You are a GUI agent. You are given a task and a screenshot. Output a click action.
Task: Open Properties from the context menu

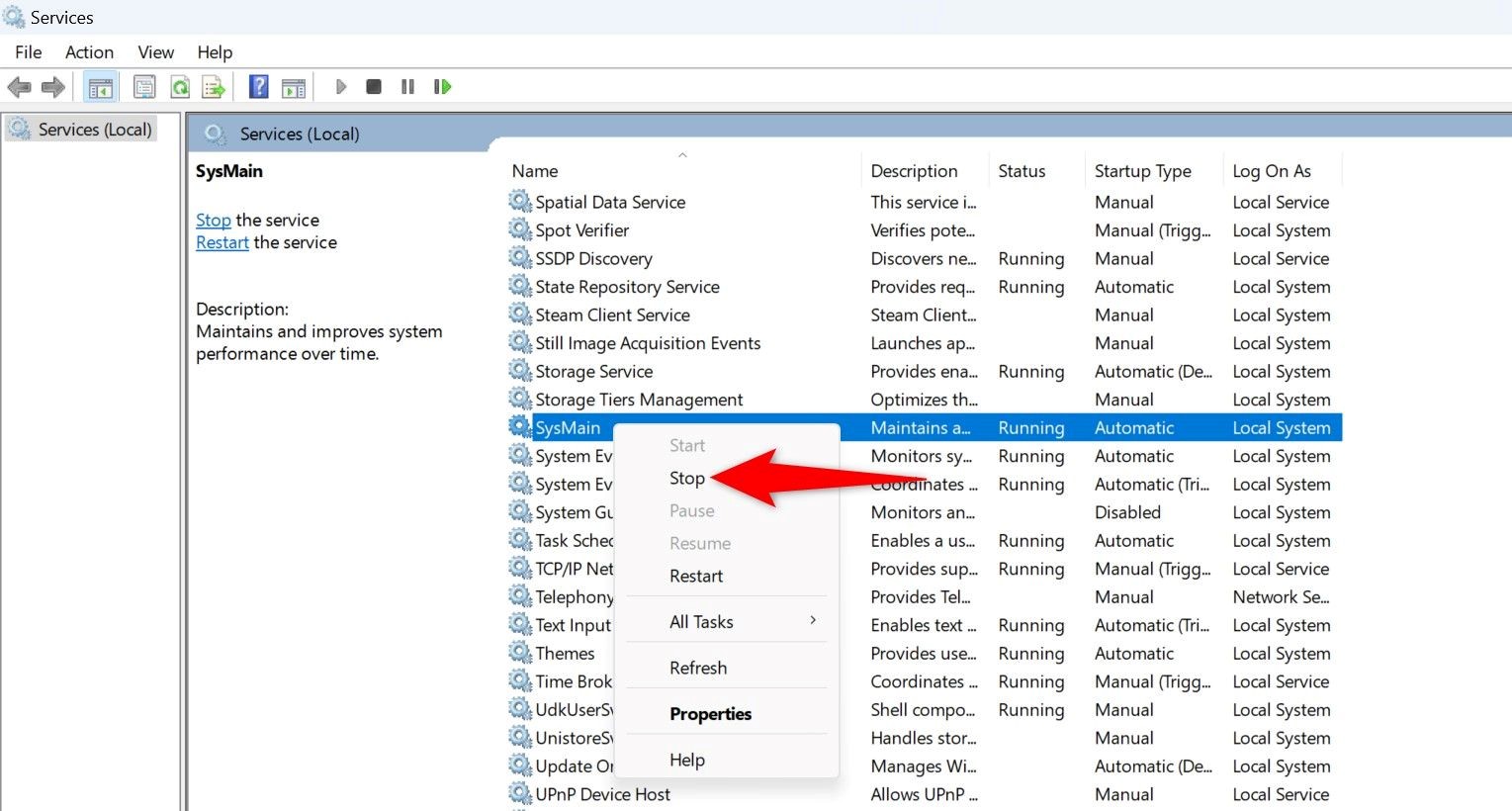(710, 714)
